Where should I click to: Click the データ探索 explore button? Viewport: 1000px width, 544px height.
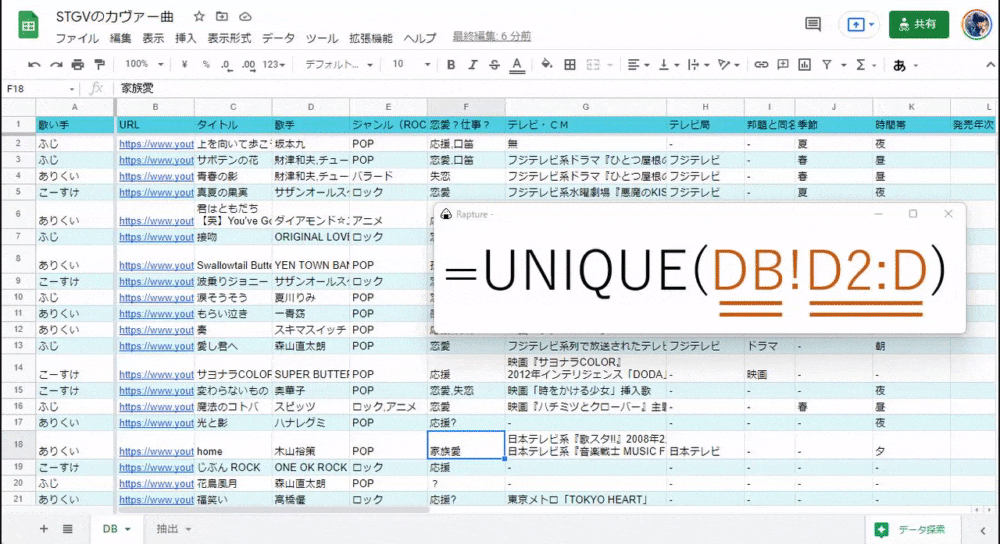[909, 529]
